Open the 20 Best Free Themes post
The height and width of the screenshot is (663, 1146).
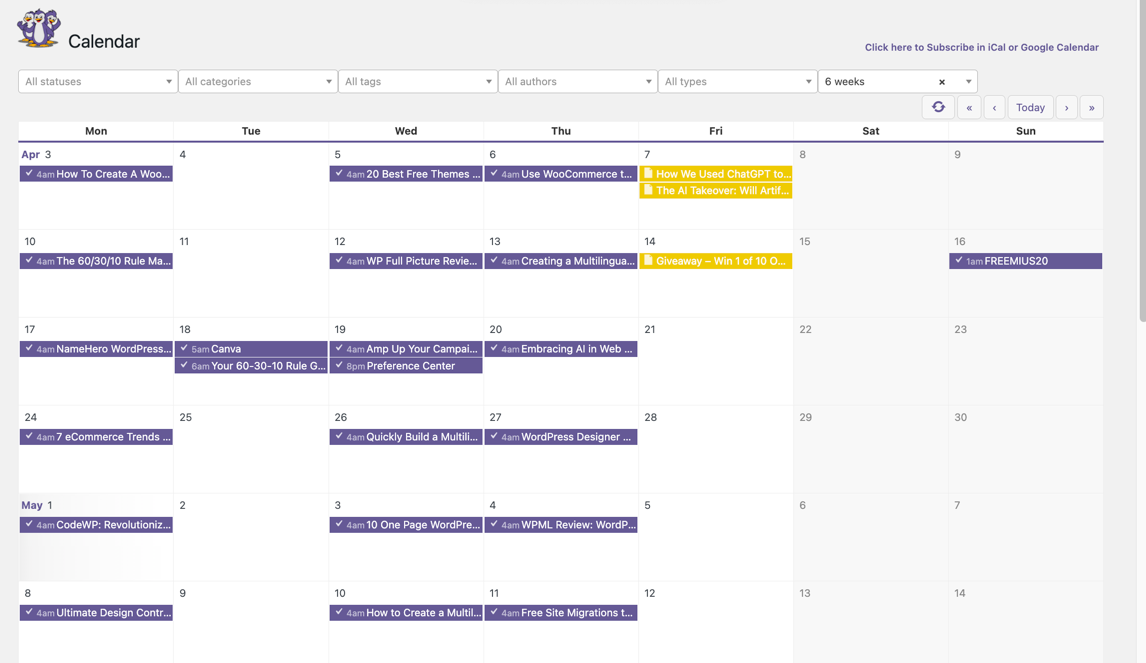click(406, 174)
